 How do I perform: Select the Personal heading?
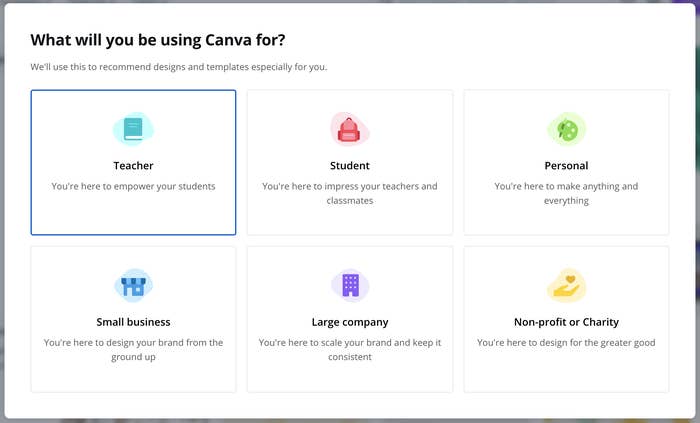[566, 166]
